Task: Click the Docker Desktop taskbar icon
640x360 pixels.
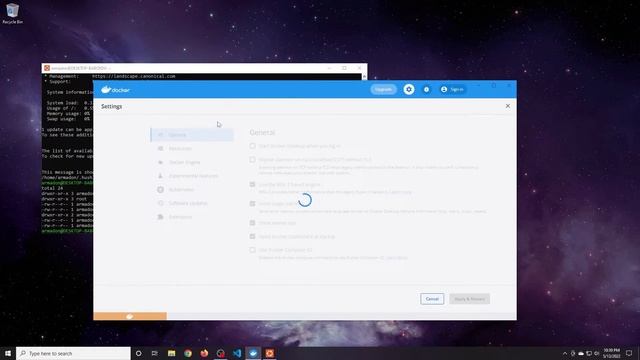Action: click(253, 353)
